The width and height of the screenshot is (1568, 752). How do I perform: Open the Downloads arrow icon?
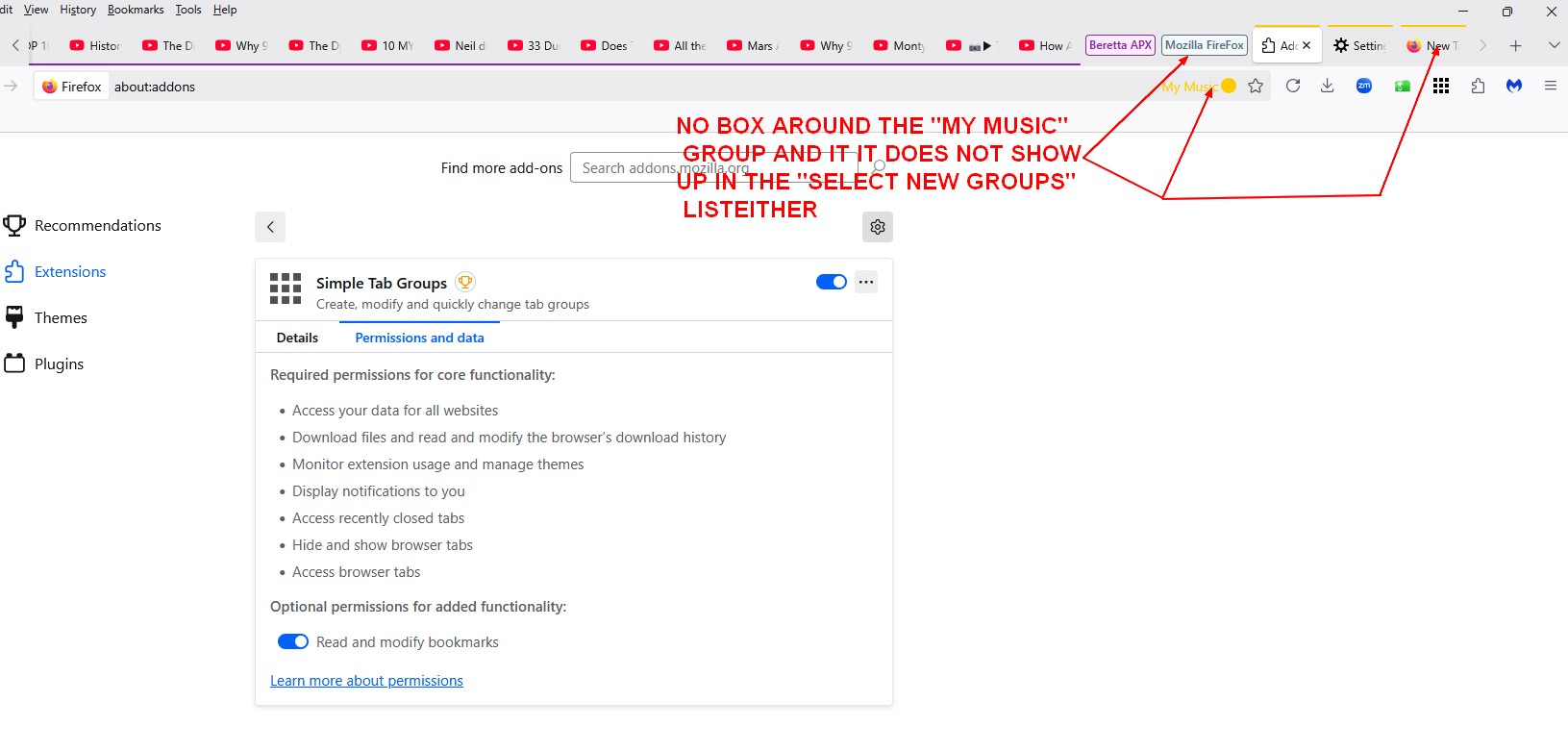(x=1328, y=87)
